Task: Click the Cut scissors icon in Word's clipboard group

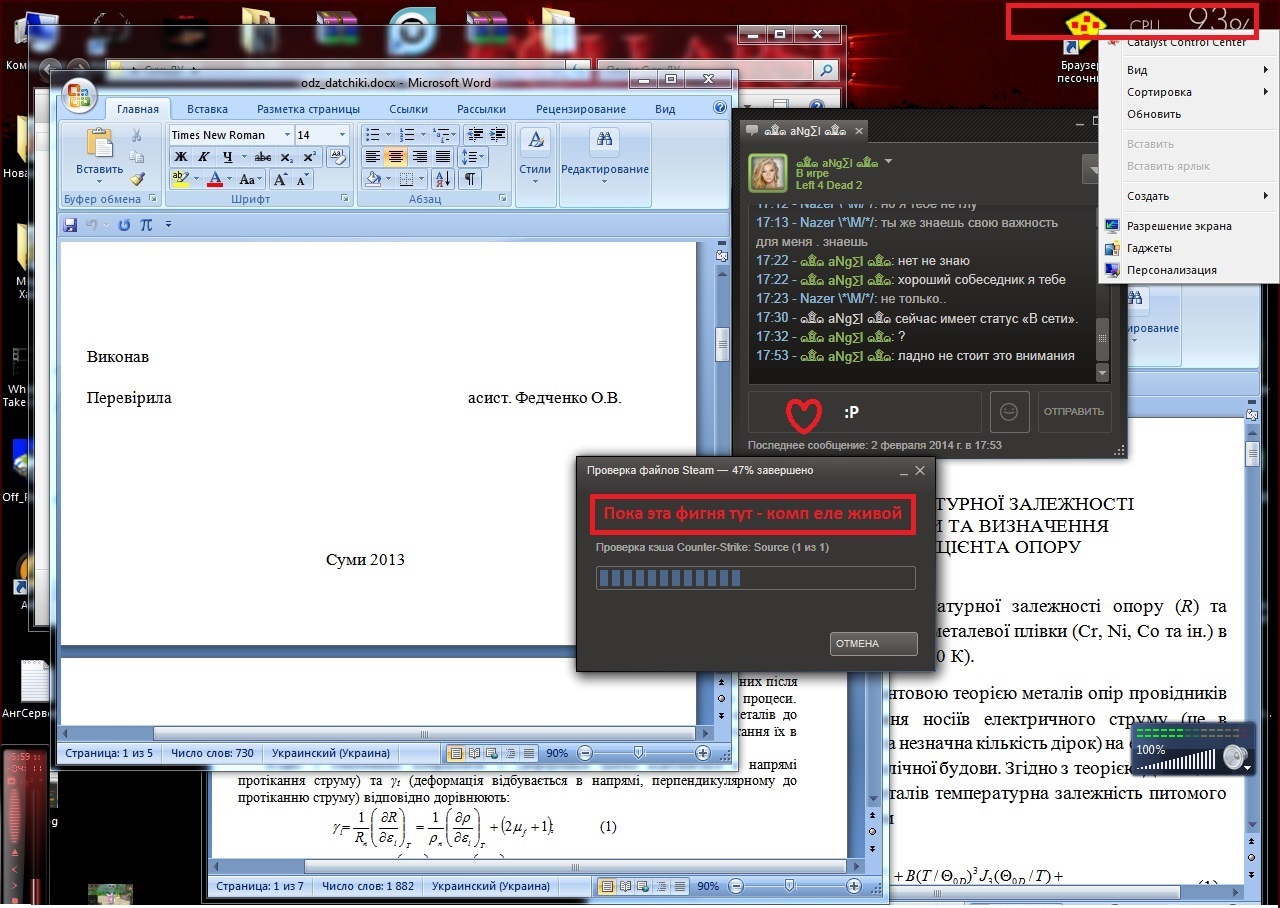Action: click(x=137, y=136)
